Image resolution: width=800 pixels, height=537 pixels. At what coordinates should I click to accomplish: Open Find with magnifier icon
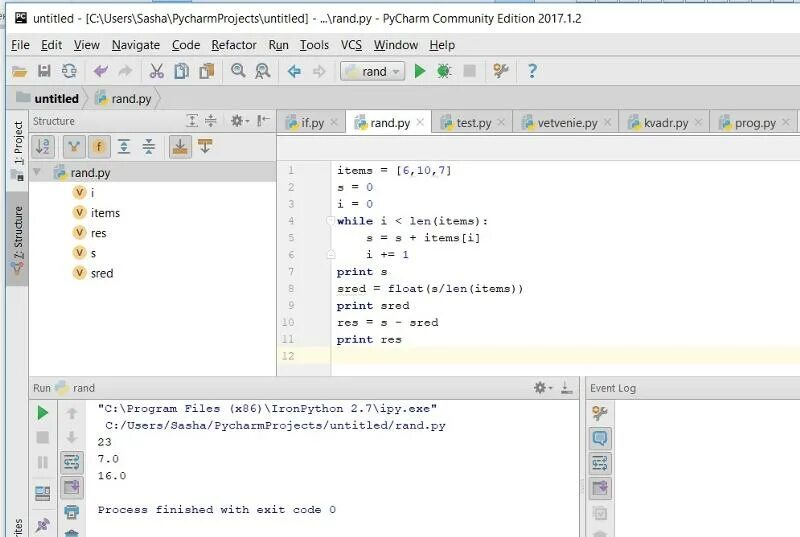point(238,71)
